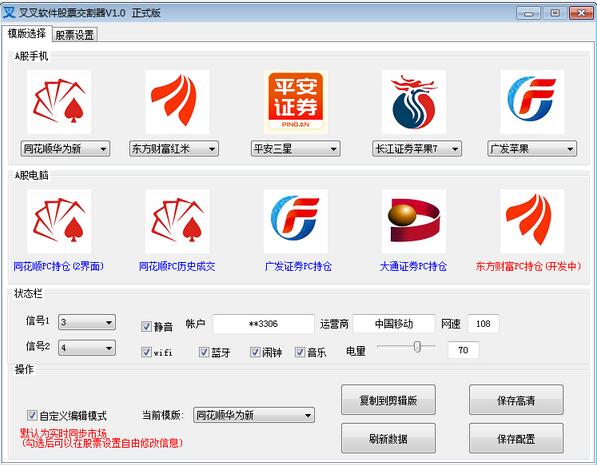Click the icon above 同花顺PC持仓(2界面)
The width and height of the screenshot is (597, 465).
(x=59, y=221)
